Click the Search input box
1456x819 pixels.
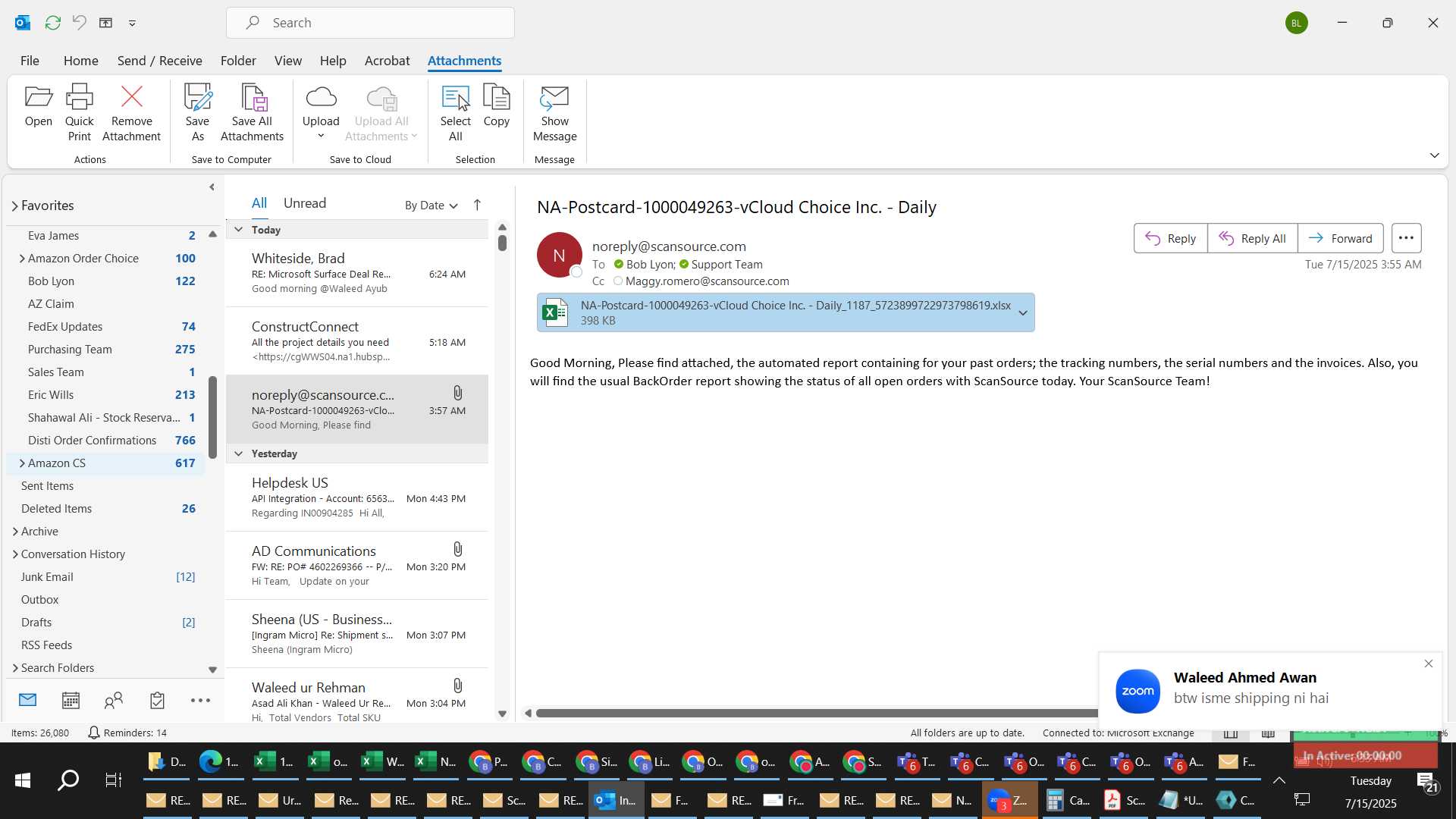[370, 23]
